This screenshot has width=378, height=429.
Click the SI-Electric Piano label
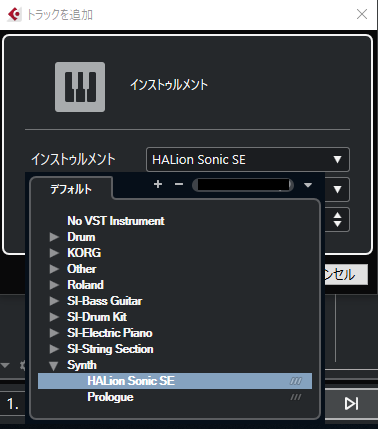click(110, 333)
